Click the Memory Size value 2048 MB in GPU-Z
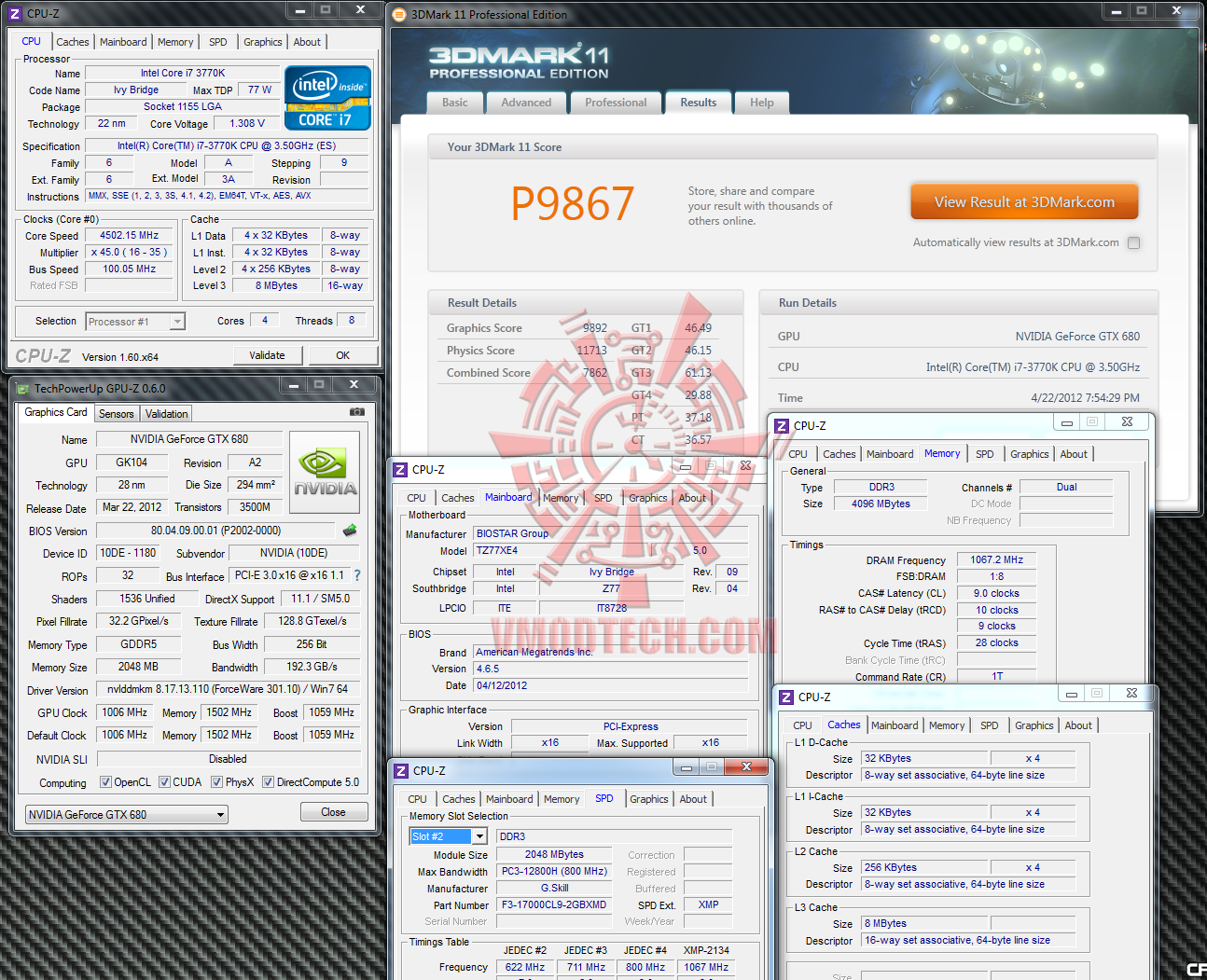The width and height of the screenshot is (1207, 980). click(x=139, y=667)
